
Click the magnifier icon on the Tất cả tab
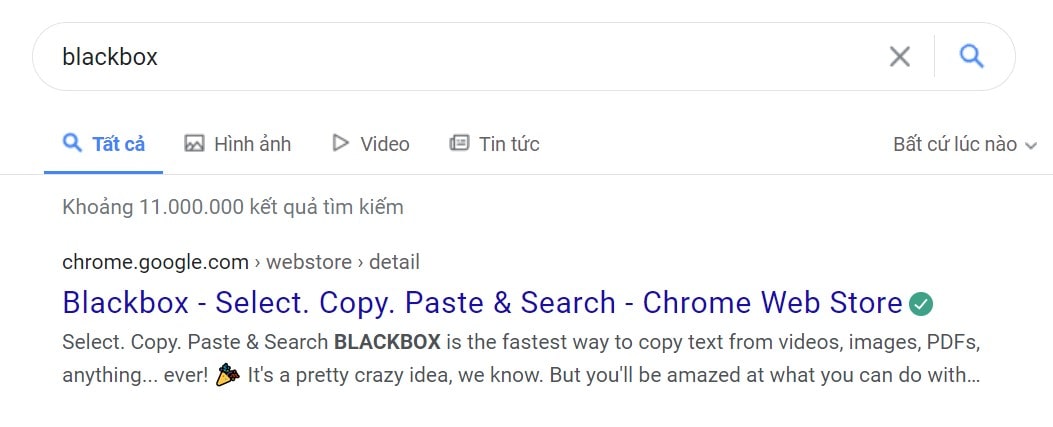click(72, 143)
